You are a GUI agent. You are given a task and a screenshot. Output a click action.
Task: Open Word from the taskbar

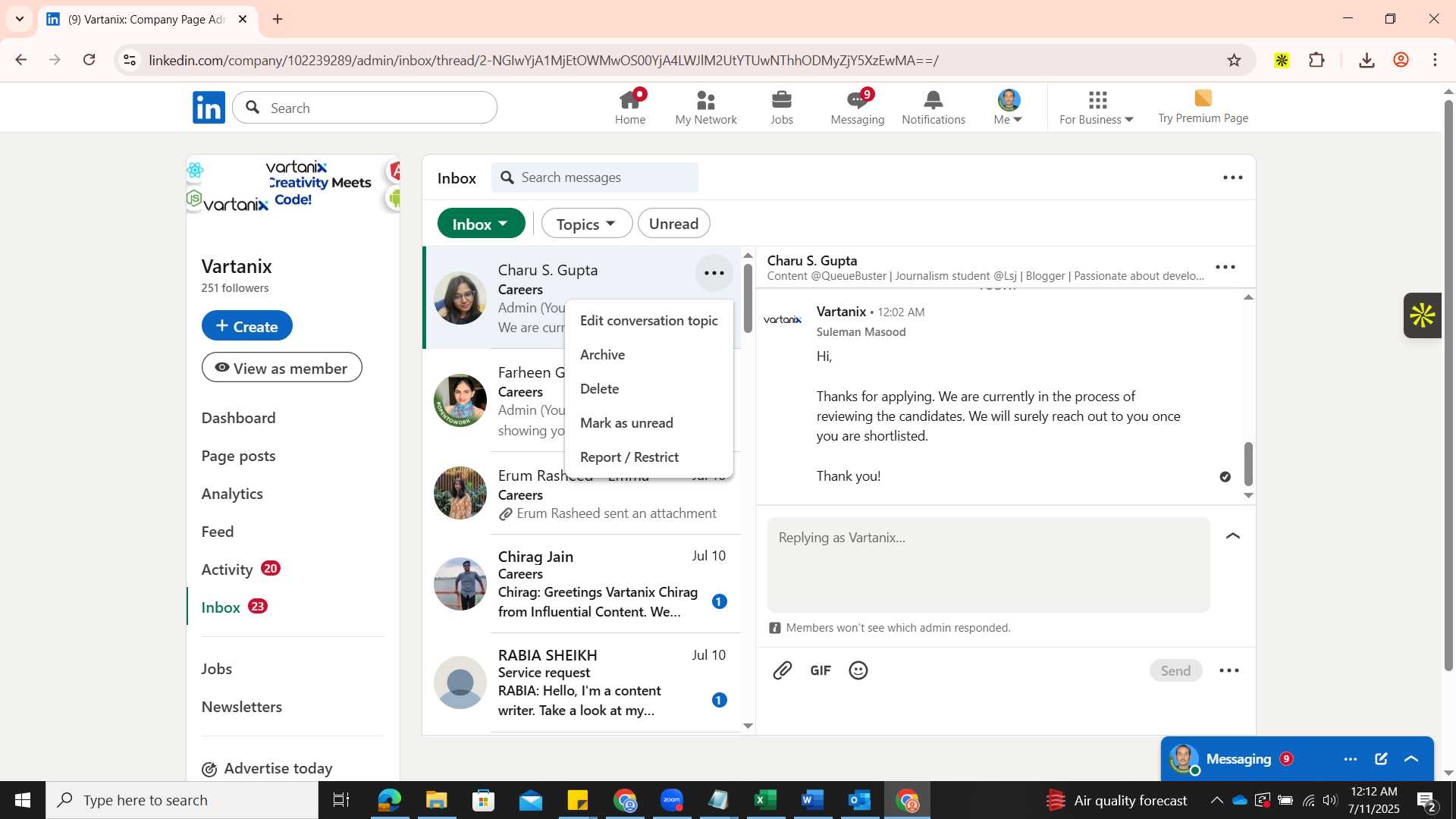pyautogui.click(x=812, y=800)
